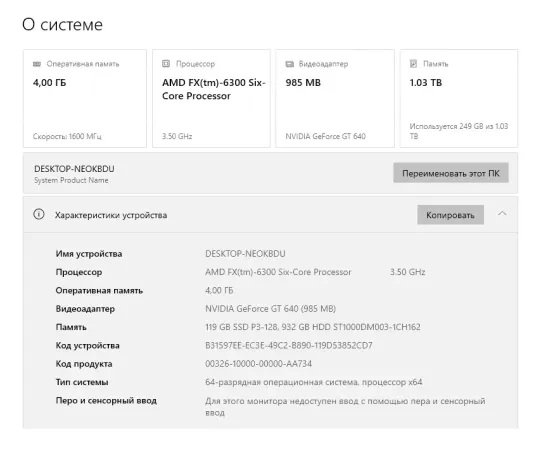Click the Видеоадаптер card icon
The image size is (560, 454).
point(289,64)
